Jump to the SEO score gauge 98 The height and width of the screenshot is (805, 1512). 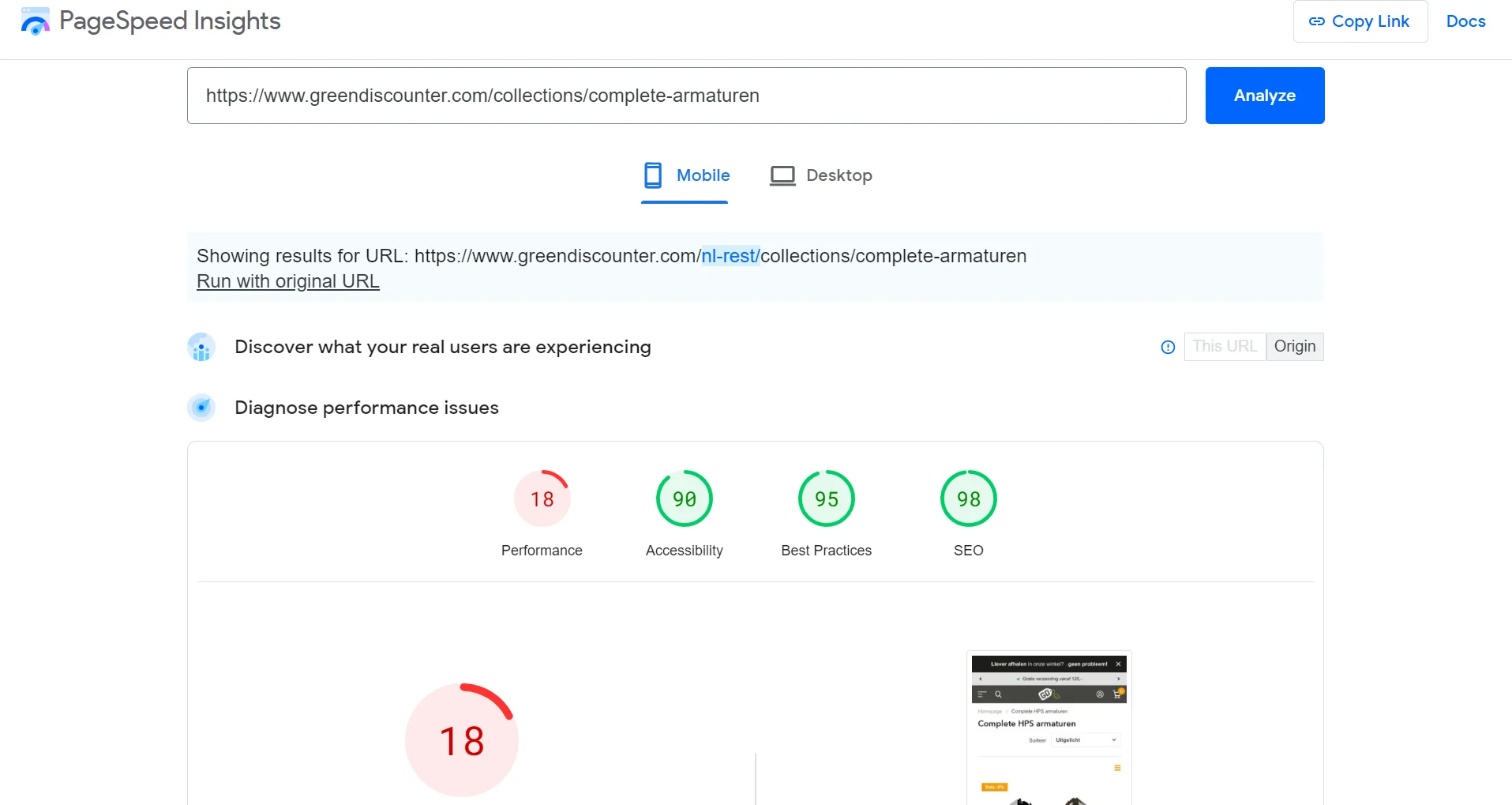tap(969, 498)
